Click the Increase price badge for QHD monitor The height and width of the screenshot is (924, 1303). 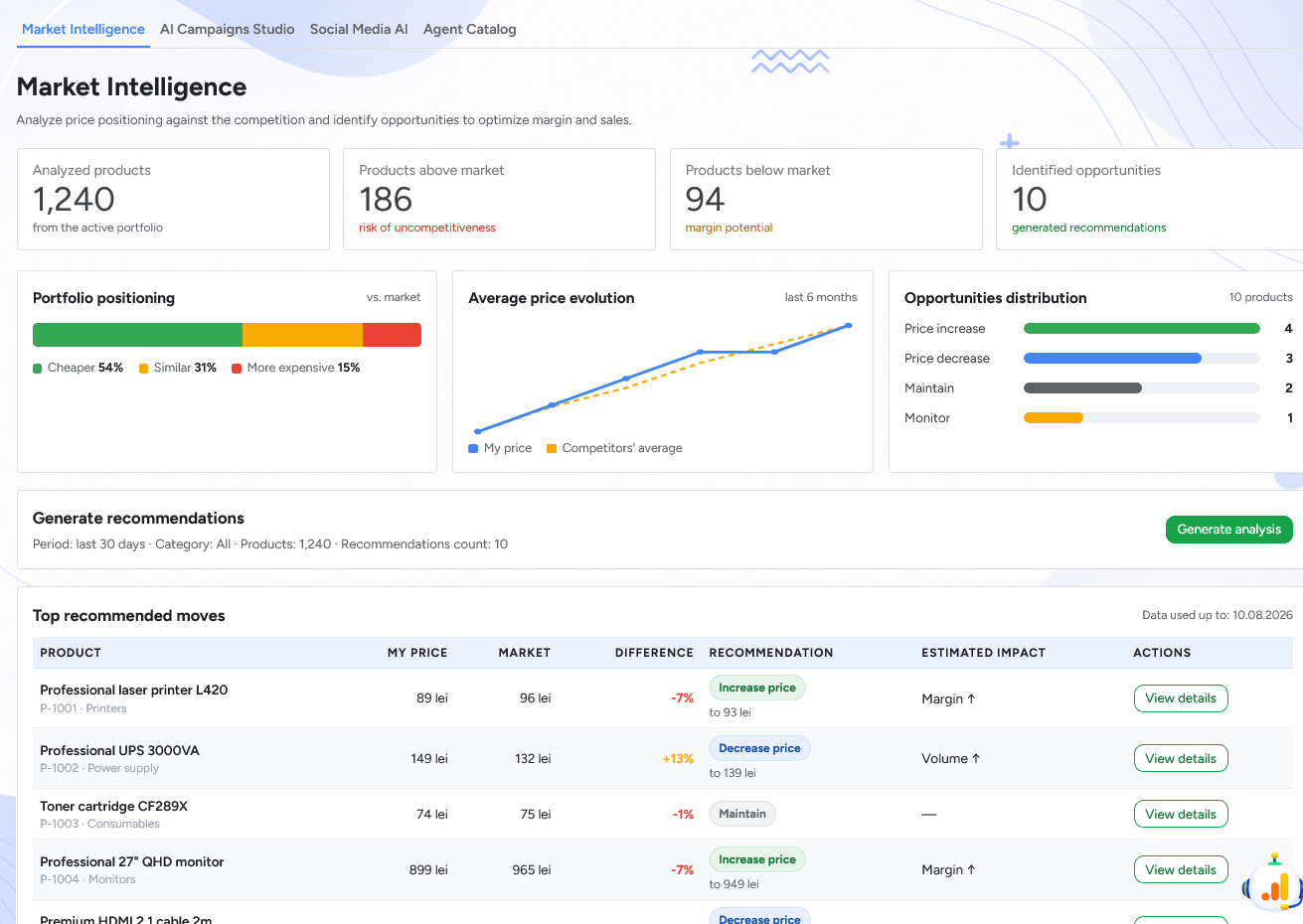757,859
